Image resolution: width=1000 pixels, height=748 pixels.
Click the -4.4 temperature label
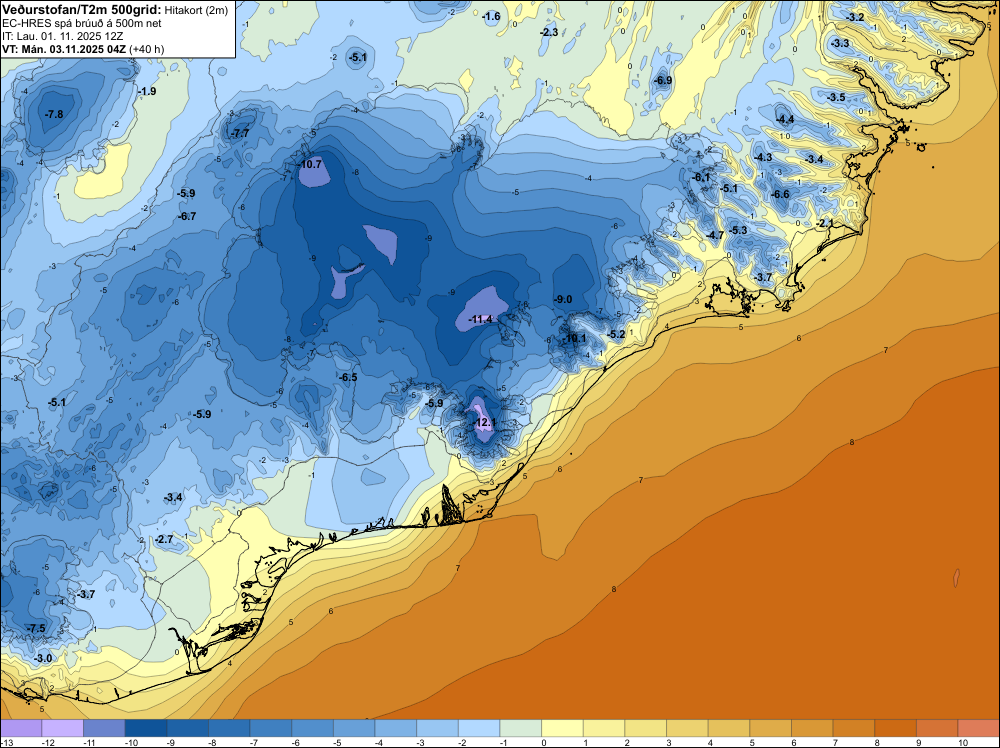(x=785, y=119)
